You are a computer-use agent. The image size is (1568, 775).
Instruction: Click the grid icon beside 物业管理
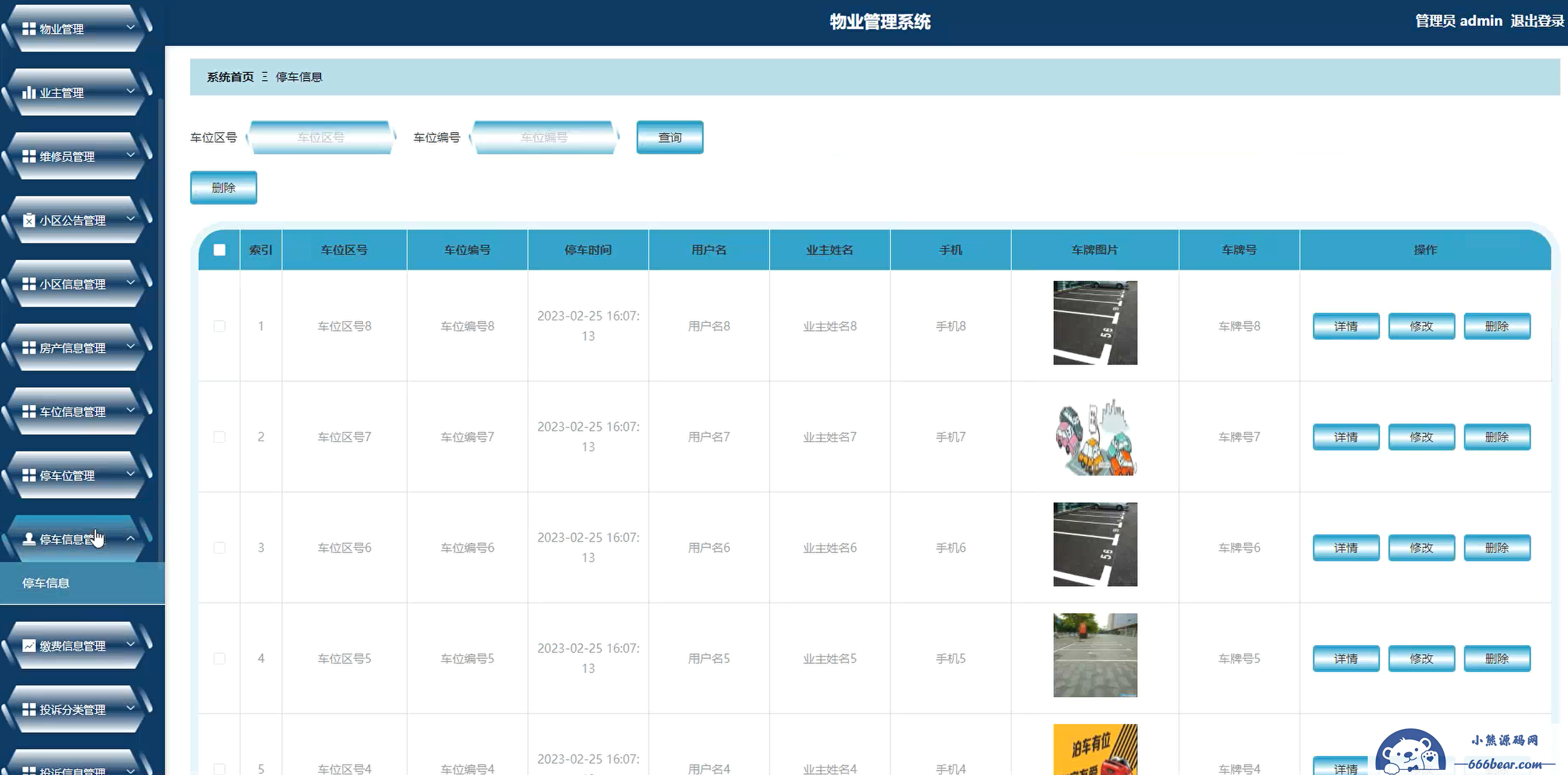pyautogui.click(x=29, y=29)
